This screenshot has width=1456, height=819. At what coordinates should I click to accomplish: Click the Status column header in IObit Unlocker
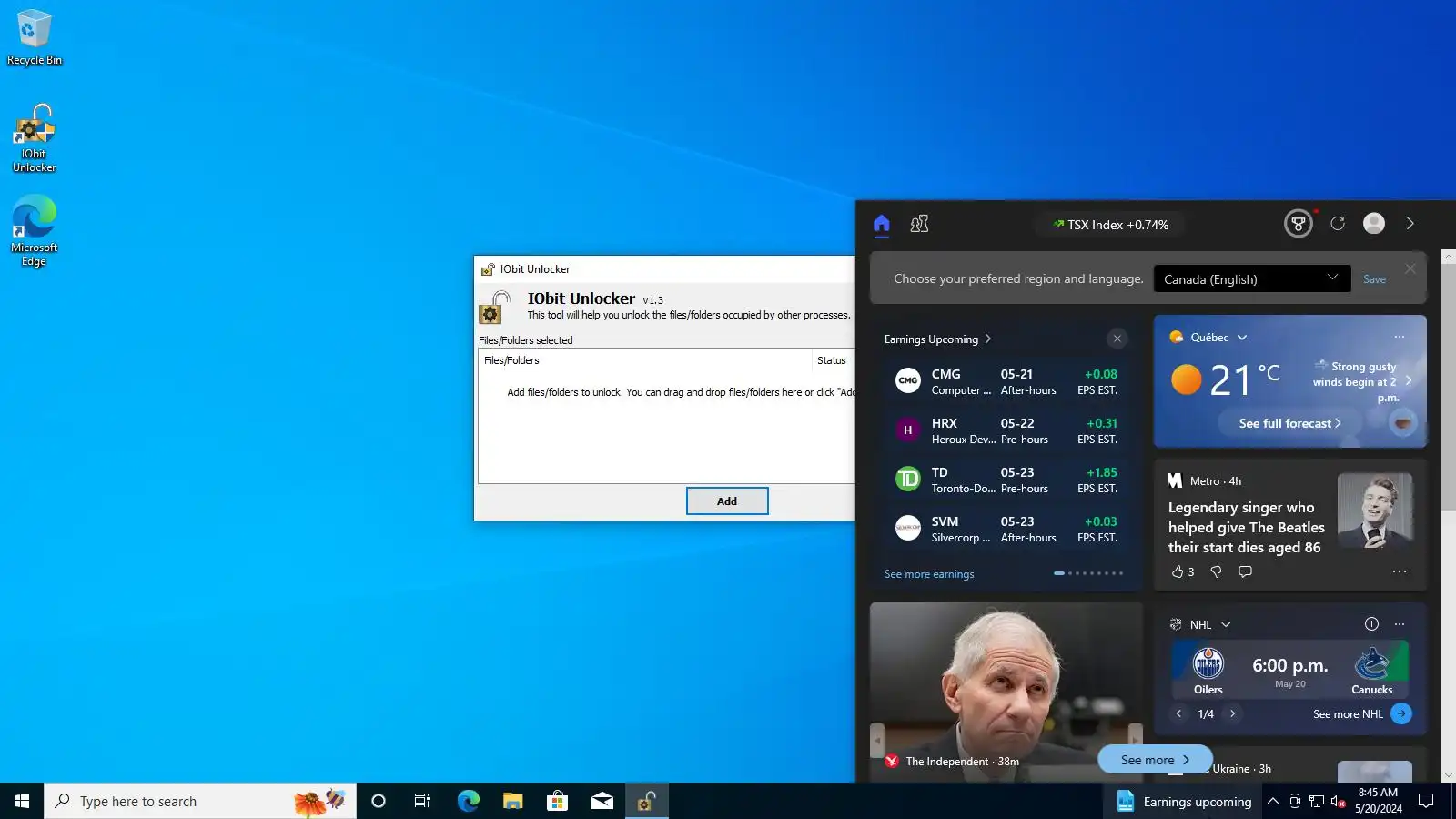pyautogui.click(x=832, y=360)
